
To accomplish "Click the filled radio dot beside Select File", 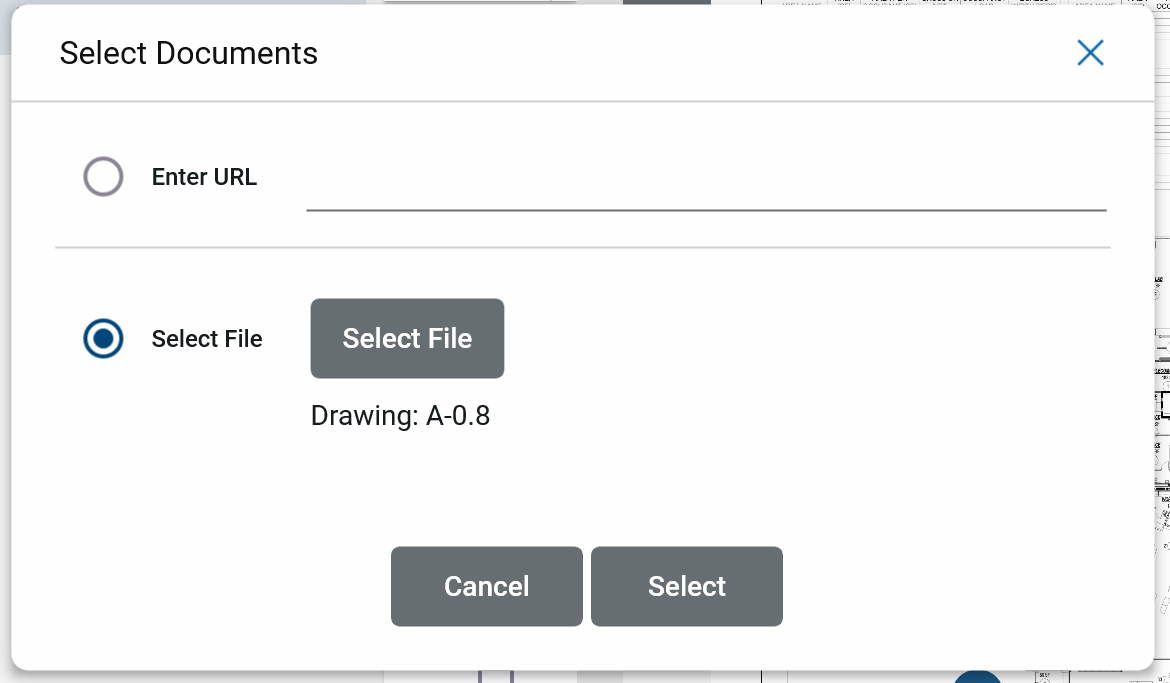I will 103,339.
